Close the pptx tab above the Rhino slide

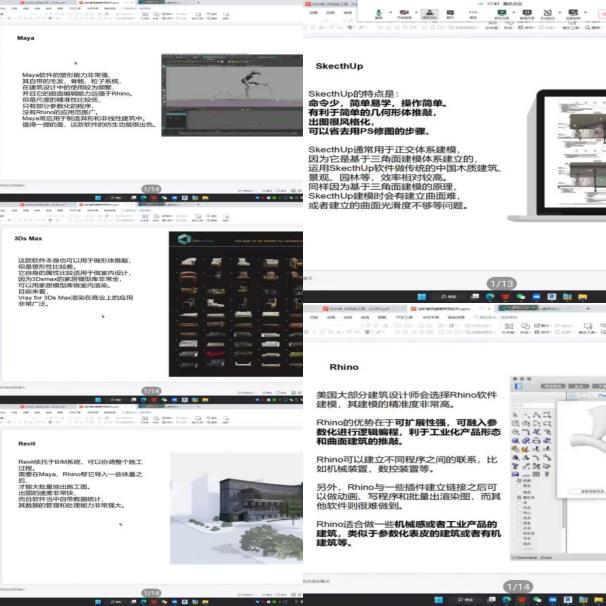pyautogui.click(x=489, y=309)
